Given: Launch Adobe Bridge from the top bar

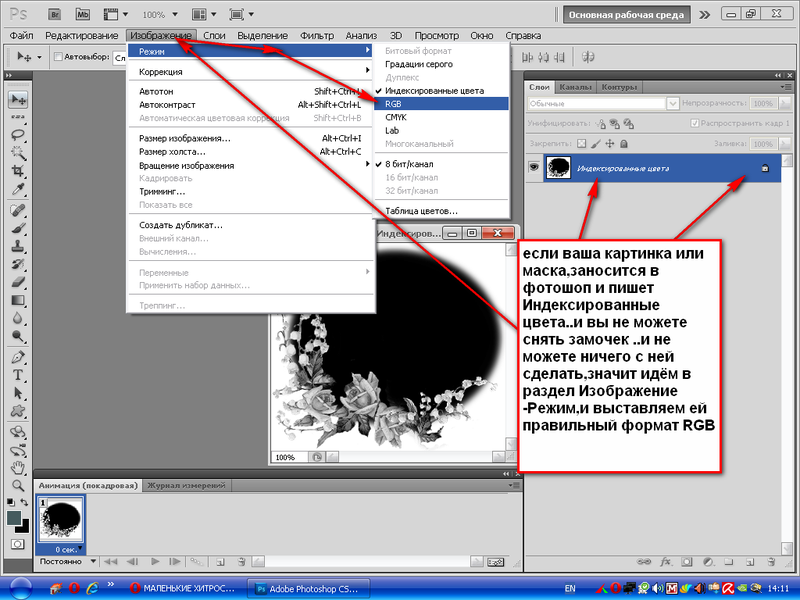Looking at the screenshot, I should [55, 14].
